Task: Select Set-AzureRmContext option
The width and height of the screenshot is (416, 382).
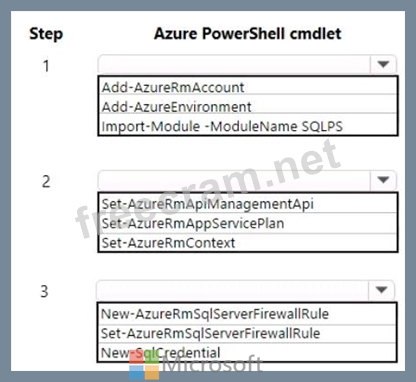Action: pyautogui.click(x=248, y=242)
